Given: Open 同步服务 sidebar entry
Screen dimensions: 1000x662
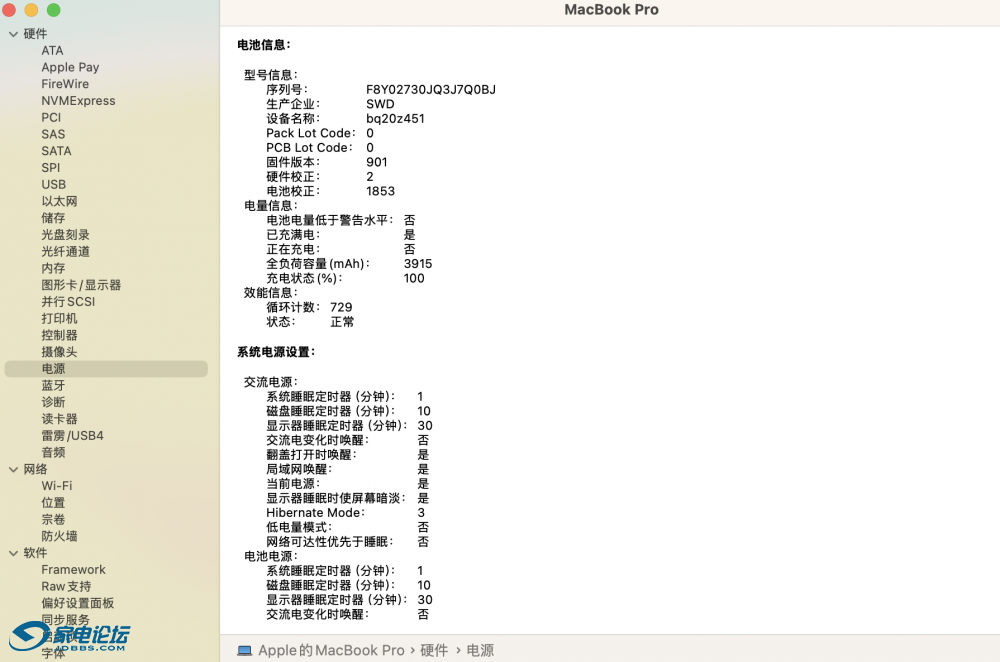Looking at the screenshot, I should pyautogui.click(x=65, y=619).
